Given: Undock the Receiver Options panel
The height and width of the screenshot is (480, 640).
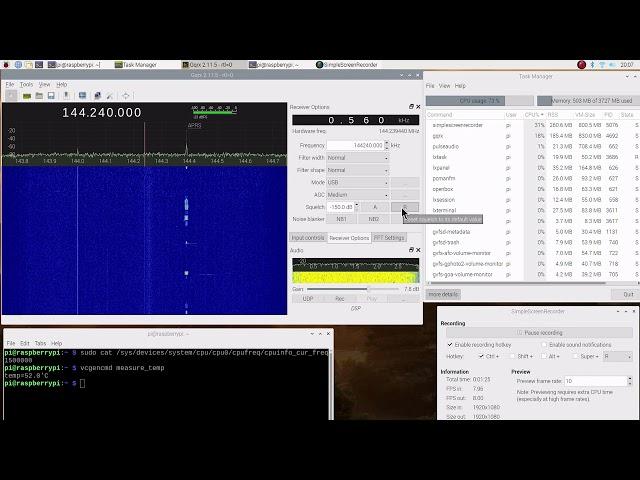Looking at the screenshot, I should 411,107.
